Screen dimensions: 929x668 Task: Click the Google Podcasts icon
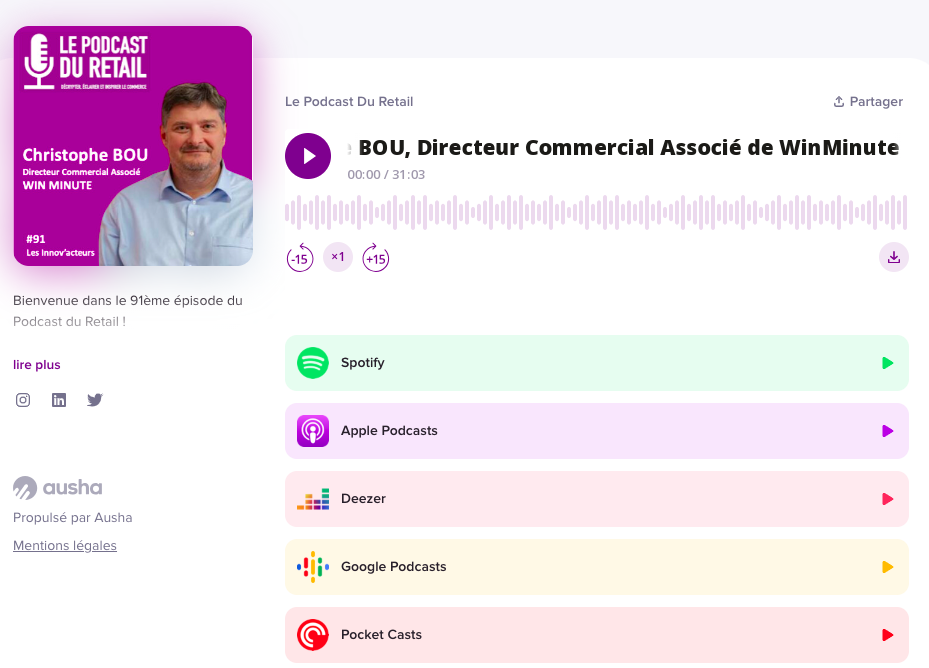312,567
